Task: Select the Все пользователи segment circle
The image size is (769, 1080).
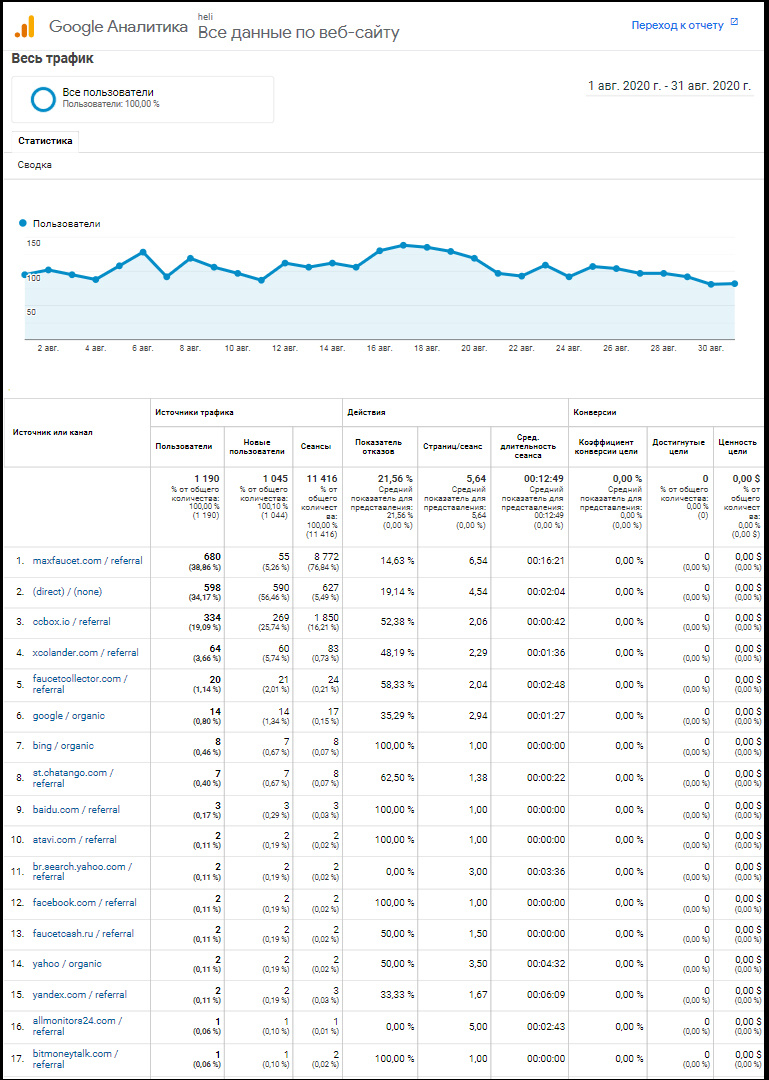Action: 43,98
